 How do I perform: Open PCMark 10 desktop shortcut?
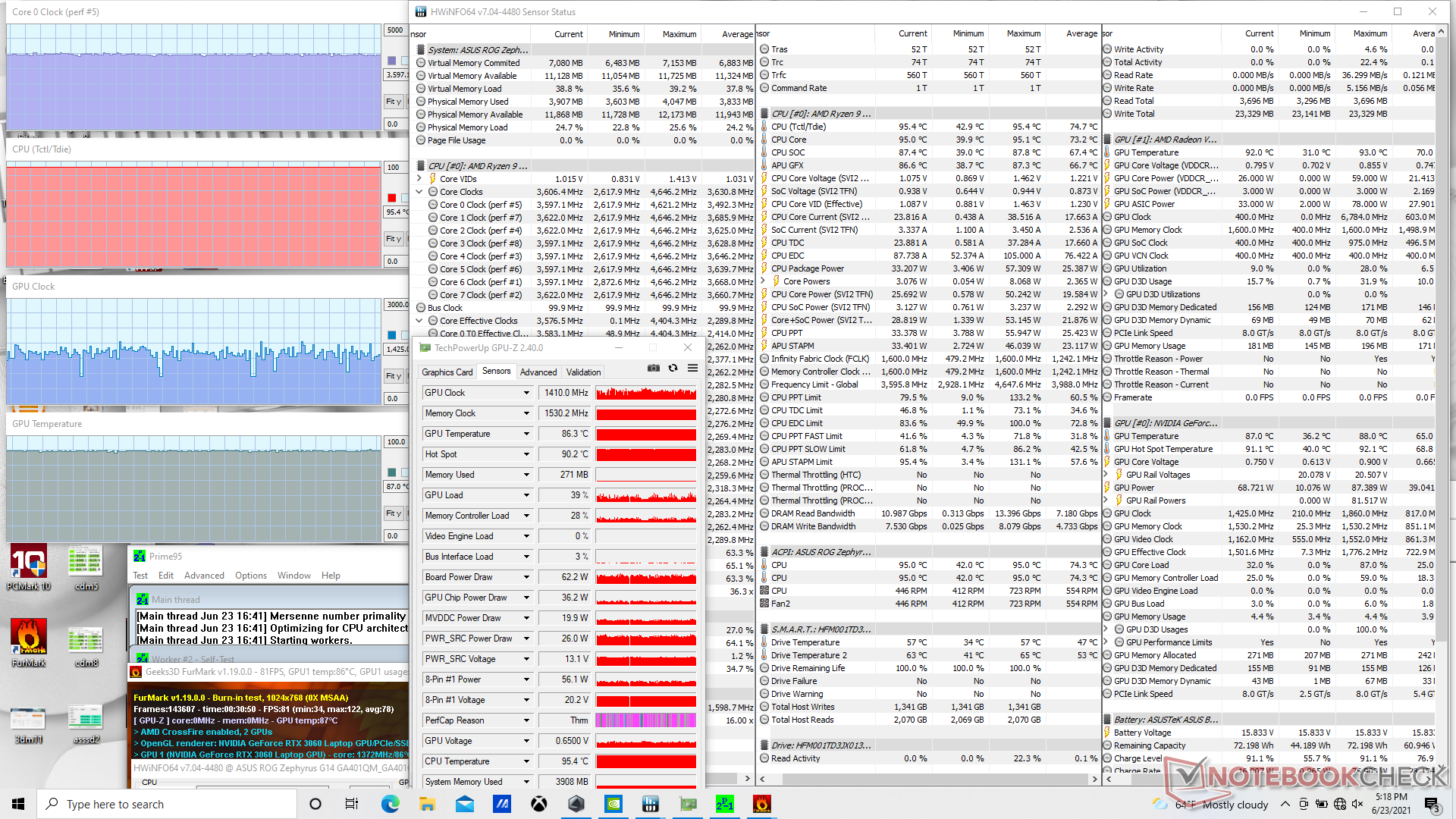coord(29,567)
